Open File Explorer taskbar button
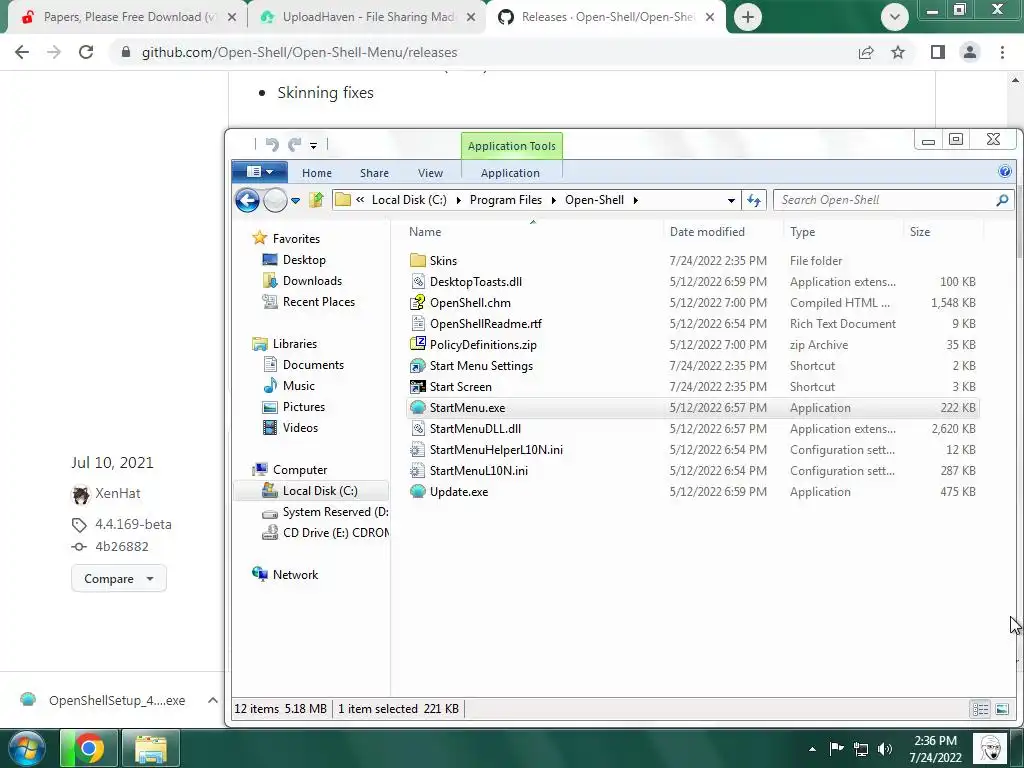 coord(151,748)
